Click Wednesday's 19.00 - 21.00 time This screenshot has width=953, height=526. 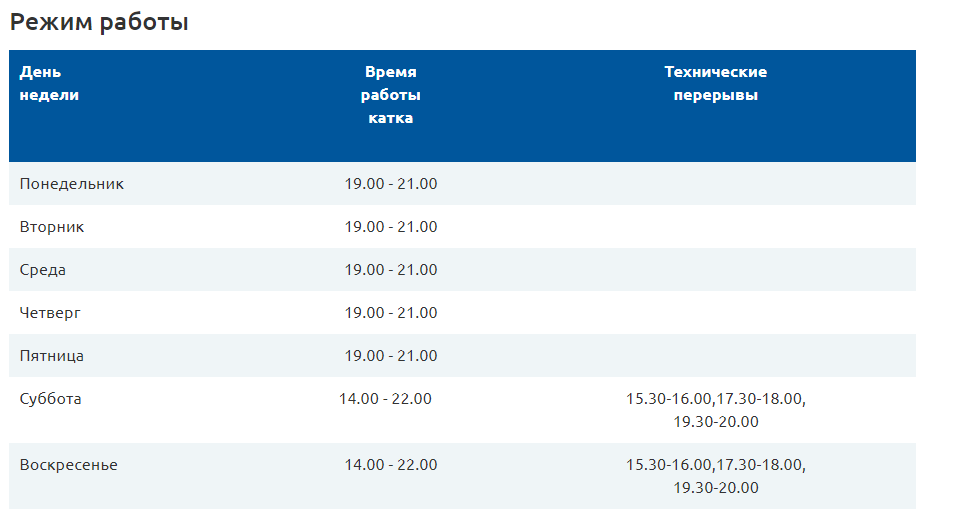(x=391, y=270)
